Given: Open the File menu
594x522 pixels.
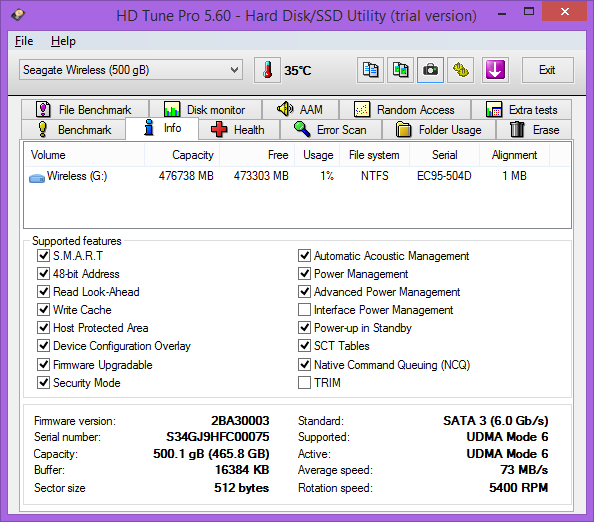Looking at the screenshot, I should coord(24,41).
